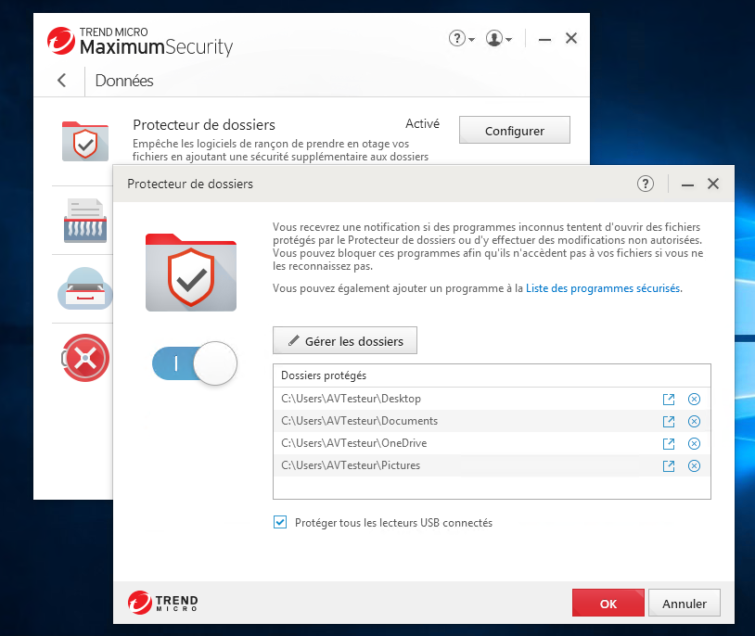Remove the Pictures folder from protection
This screenshot has height=636, width=755.
point(694,466)
